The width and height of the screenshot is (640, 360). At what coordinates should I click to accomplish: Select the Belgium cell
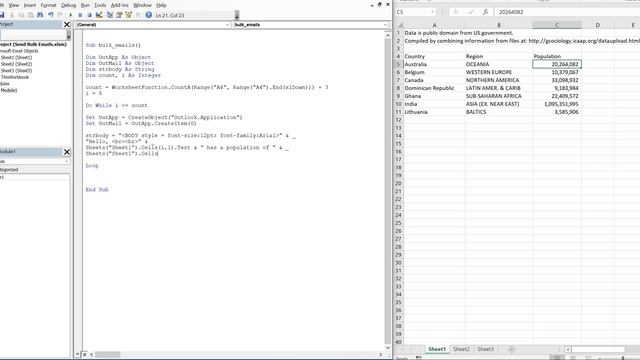click(x=434, y=72)
